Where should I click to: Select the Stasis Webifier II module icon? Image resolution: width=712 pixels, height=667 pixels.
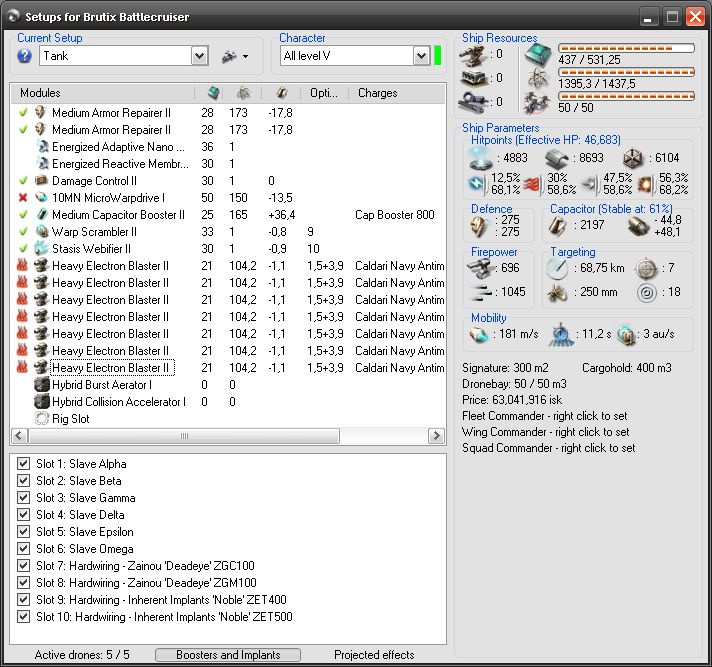tap(41, 248)
